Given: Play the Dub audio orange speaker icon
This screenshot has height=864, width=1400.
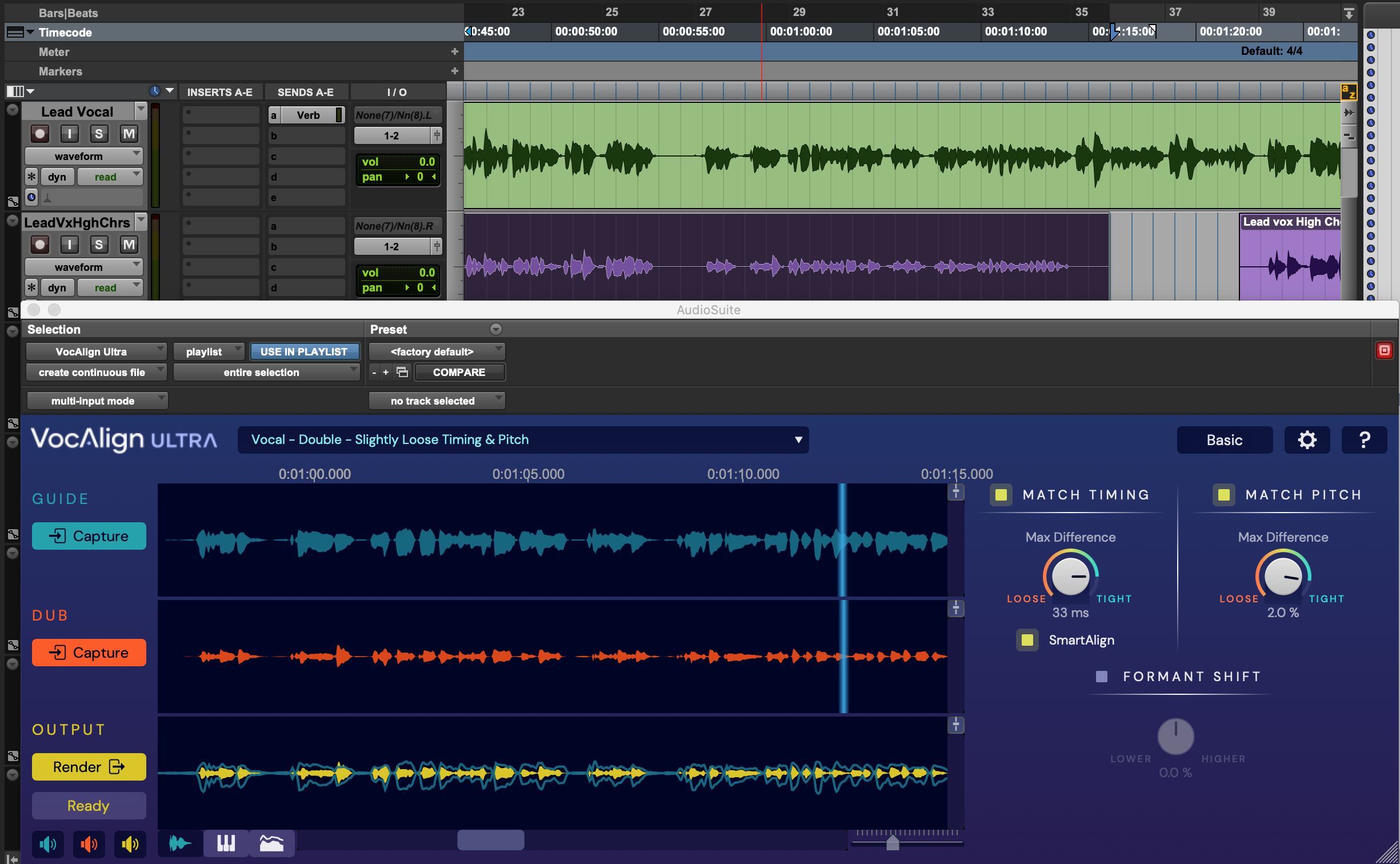Looking at the screenshot, I should pos(89,844).
